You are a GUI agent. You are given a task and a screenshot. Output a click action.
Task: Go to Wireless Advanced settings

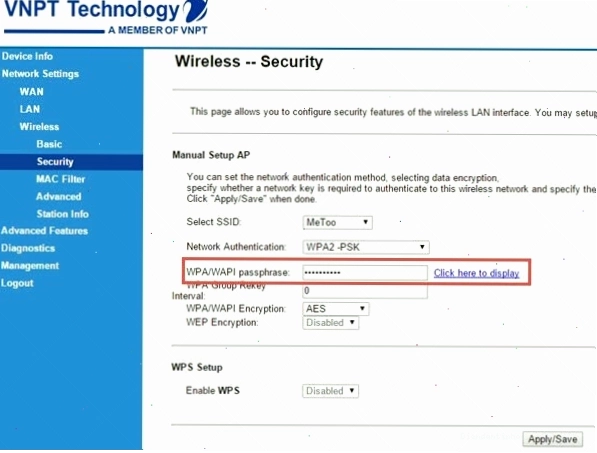coord(59,197)
